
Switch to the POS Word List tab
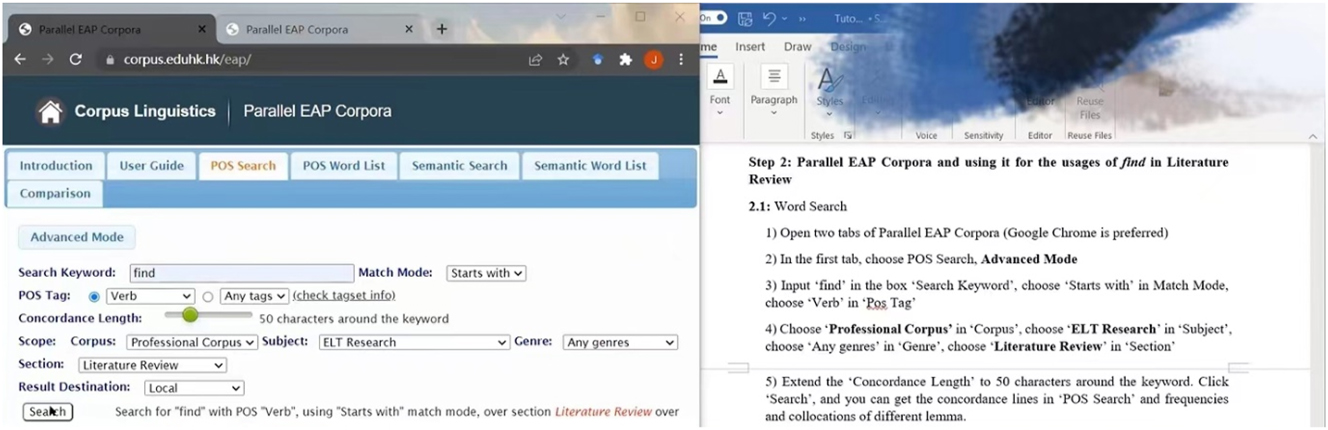[x=343, y=166]
